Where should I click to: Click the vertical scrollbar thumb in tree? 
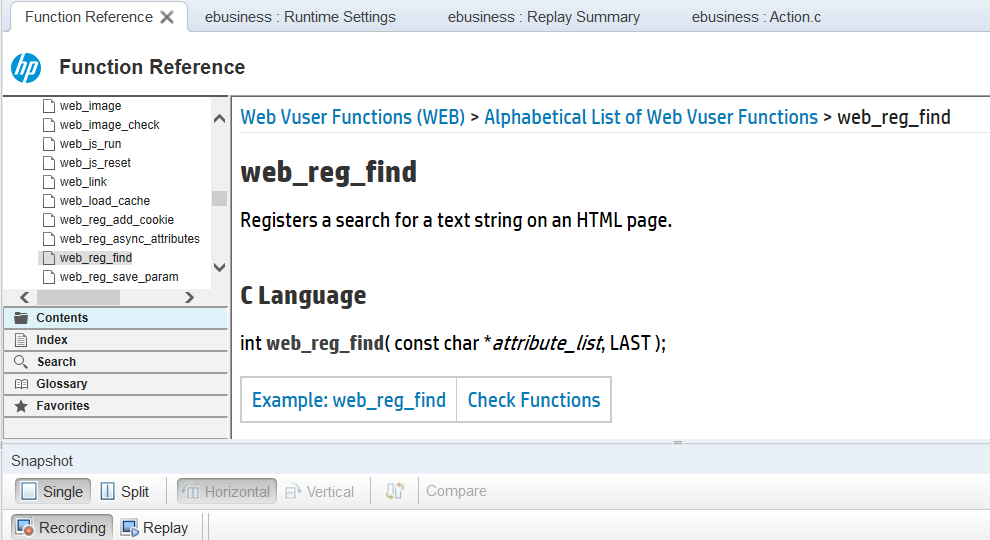tap(220, 198)
